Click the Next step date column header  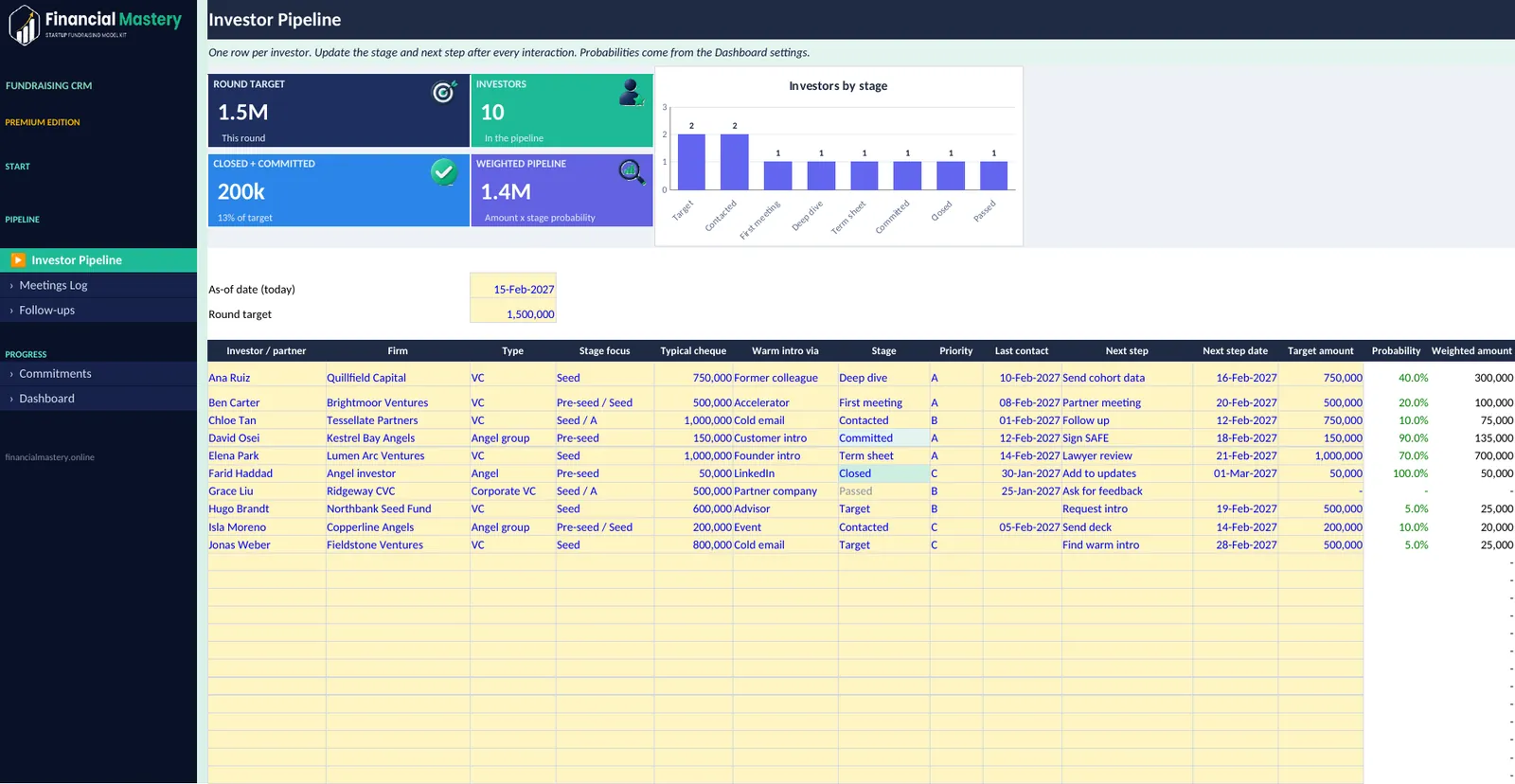1236,351
